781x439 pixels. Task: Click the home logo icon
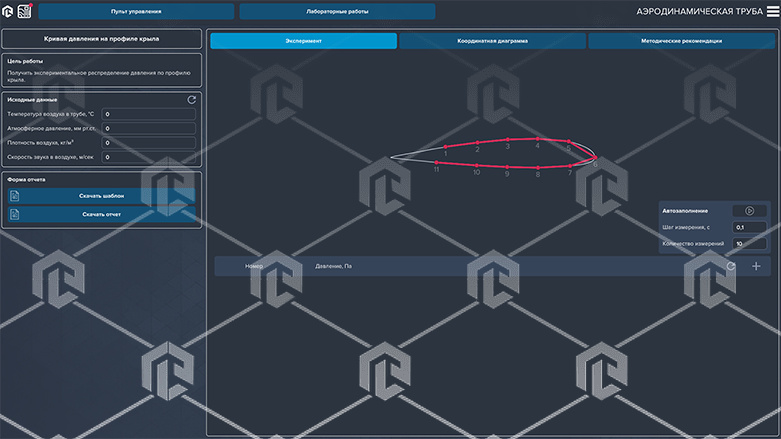(x=7, y=11)
